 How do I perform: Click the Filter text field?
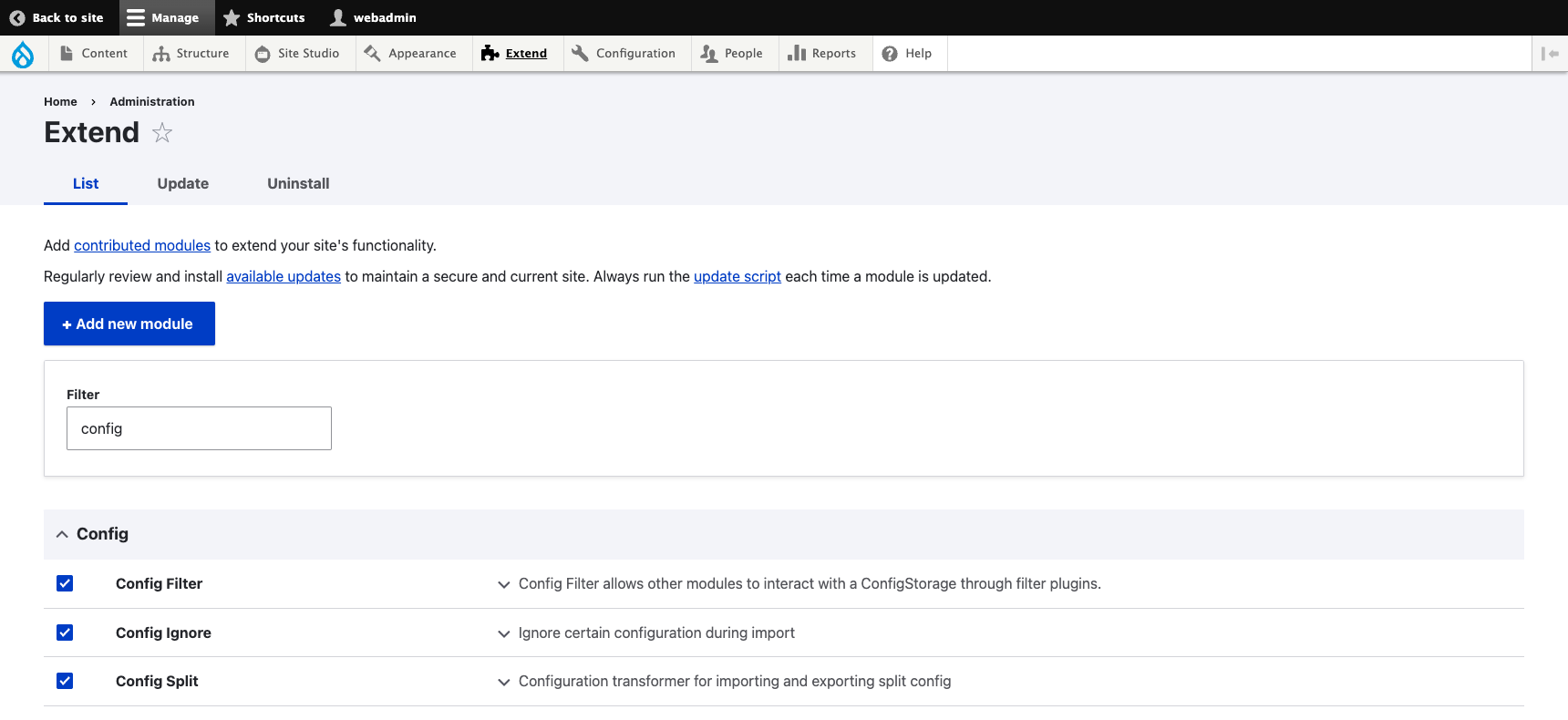point(199,428)
